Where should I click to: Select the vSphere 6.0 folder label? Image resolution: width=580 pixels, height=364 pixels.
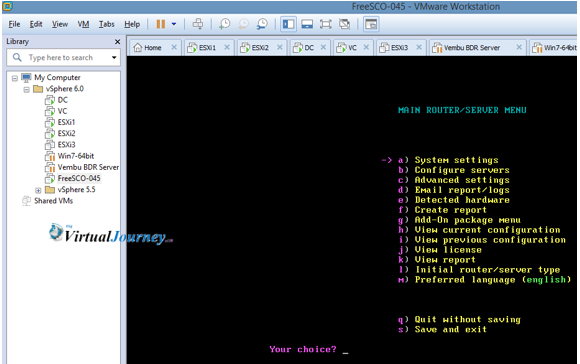point(64,89)
